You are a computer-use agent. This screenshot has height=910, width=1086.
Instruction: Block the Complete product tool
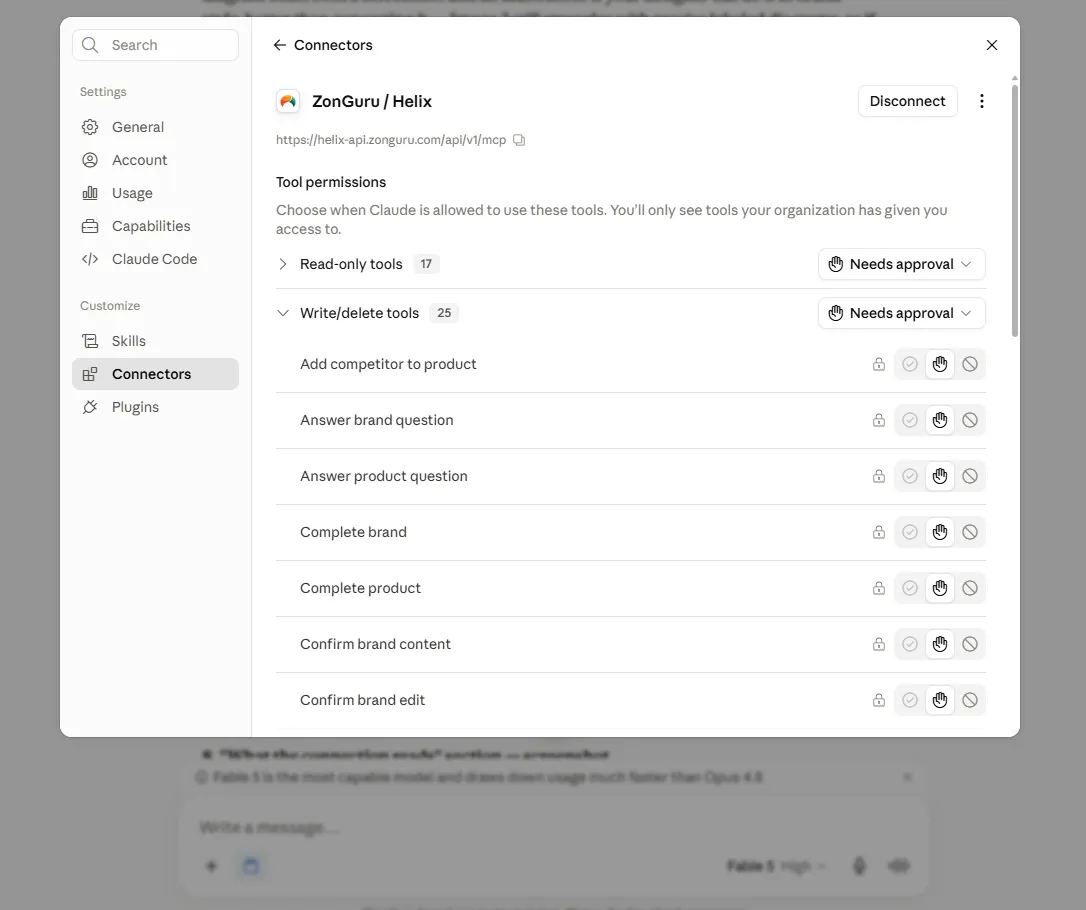pos(970,589)
